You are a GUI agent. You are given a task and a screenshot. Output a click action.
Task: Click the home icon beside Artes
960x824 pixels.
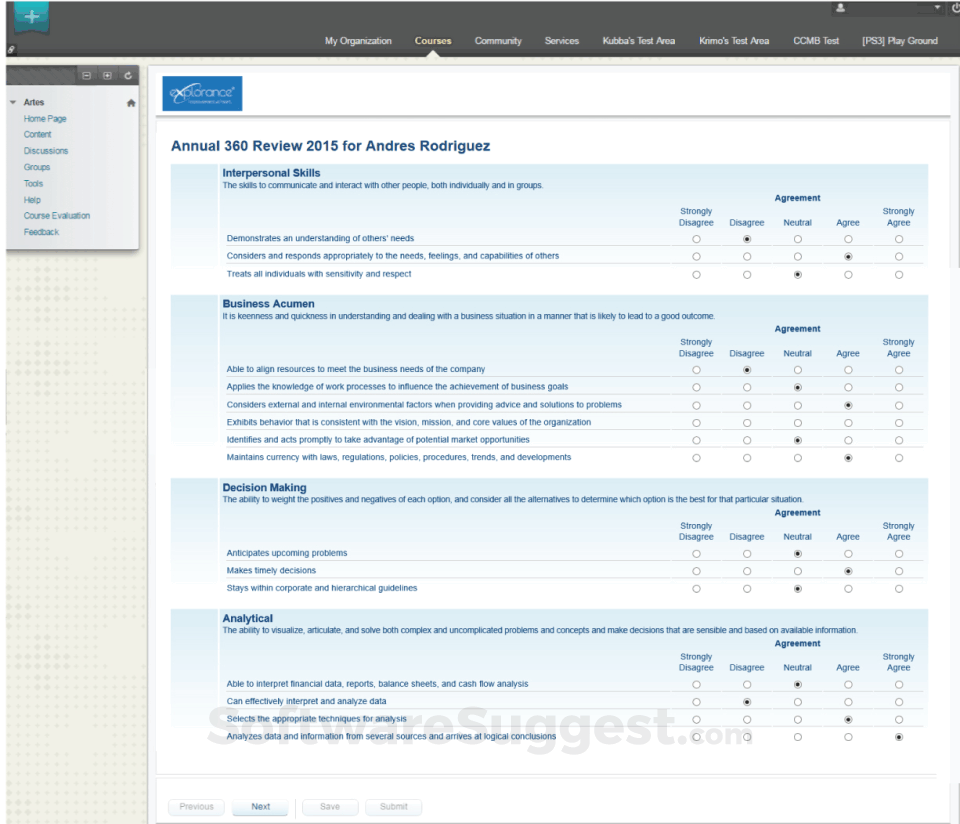point(130,103)
